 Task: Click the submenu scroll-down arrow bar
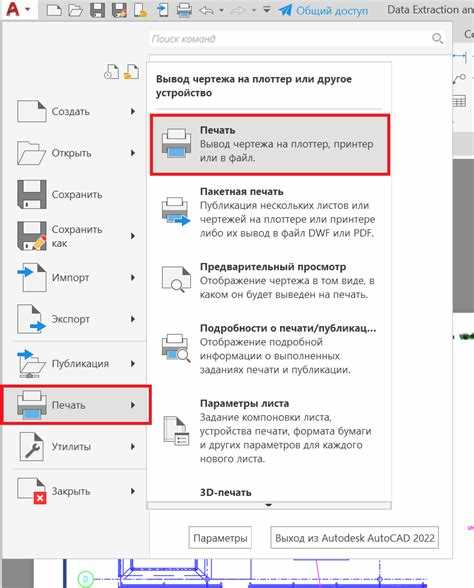point(269,506)
